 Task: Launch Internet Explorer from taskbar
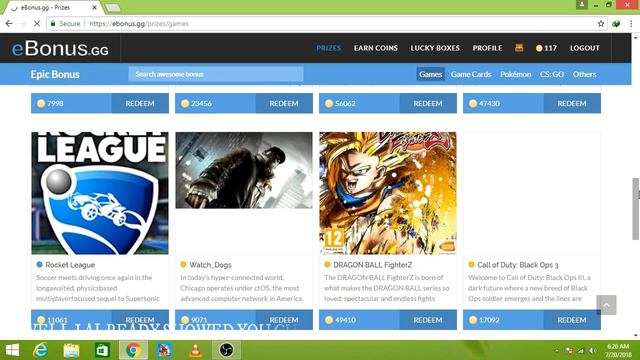tap(40, 350)
